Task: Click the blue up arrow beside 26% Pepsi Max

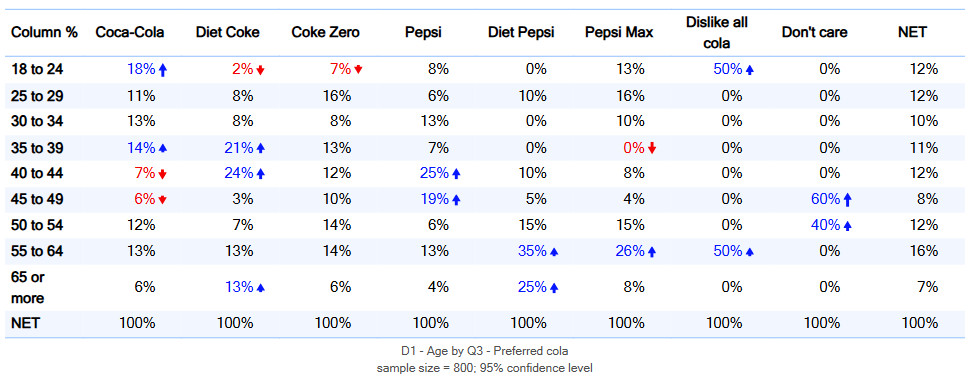Action: point(652,252)
